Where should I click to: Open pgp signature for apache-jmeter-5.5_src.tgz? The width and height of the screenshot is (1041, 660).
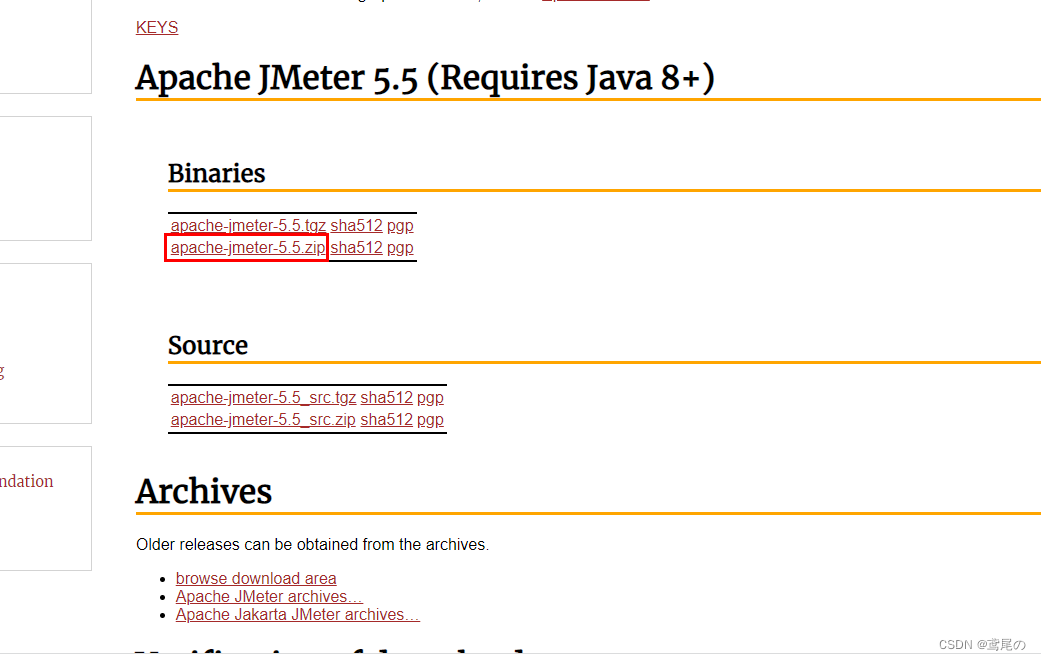tap(430, 398)
